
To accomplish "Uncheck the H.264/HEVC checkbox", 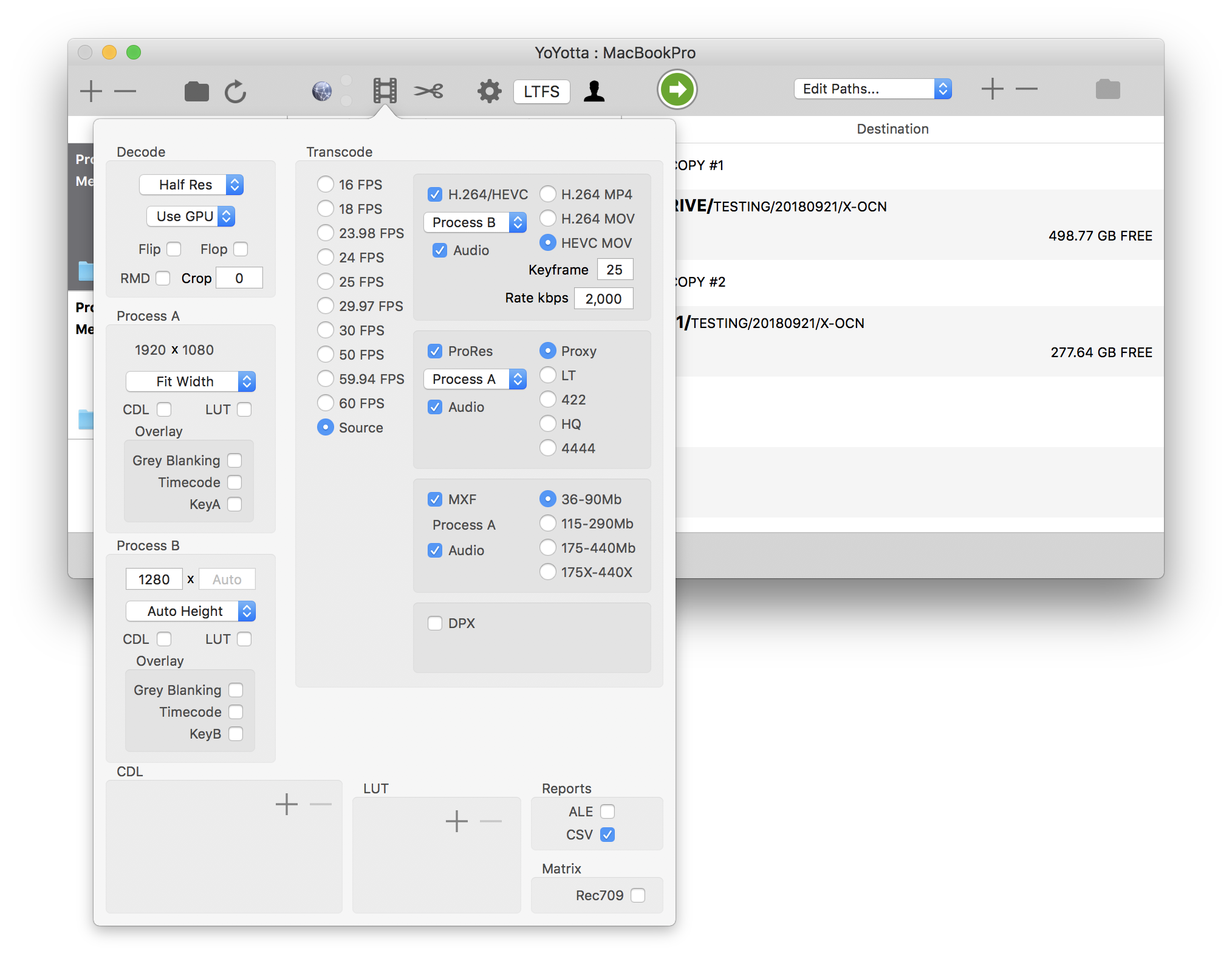I will click(435, 194).
